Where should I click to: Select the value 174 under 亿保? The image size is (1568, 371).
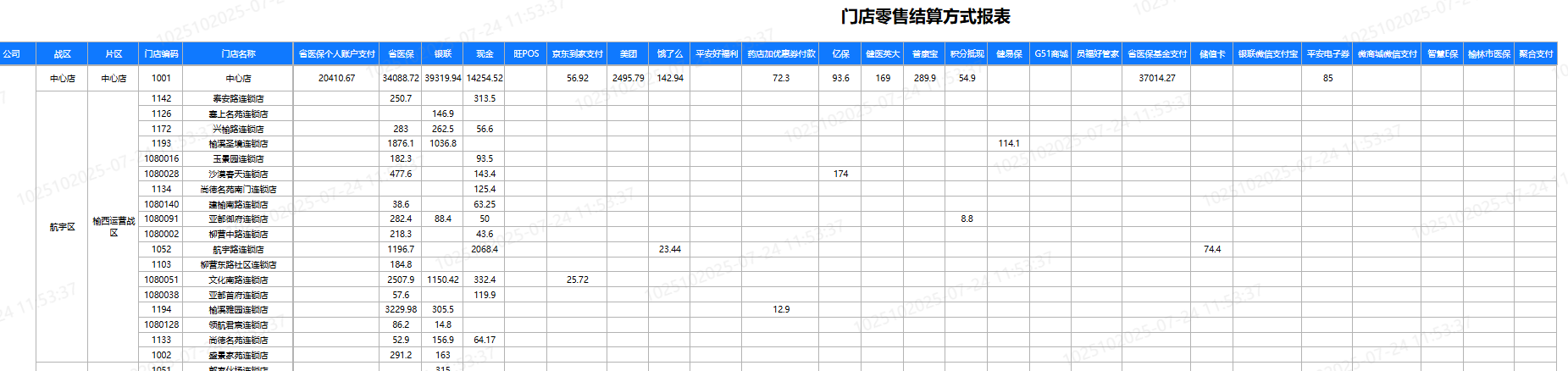[x=840, y=174]
